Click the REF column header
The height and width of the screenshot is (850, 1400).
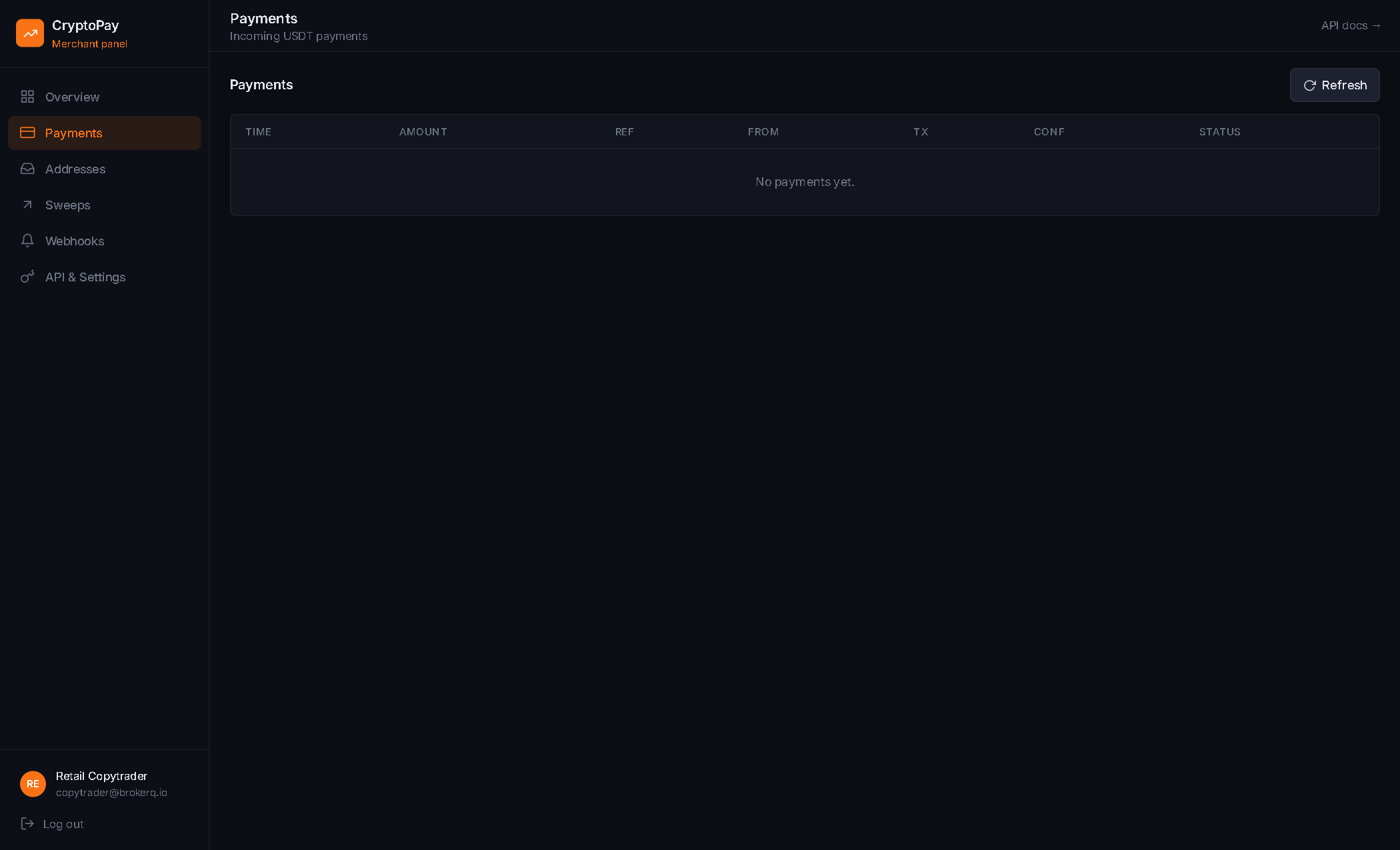[x=625, y=132]
